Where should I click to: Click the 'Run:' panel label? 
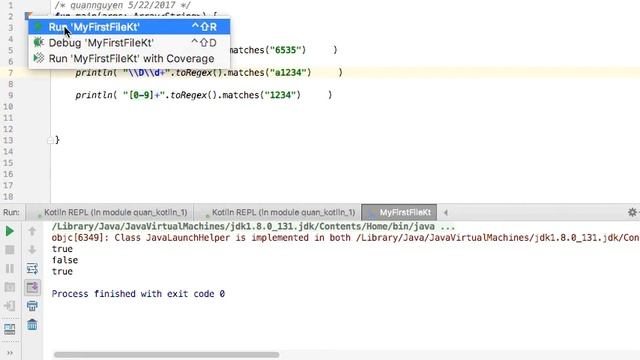(x=11, y=213)
